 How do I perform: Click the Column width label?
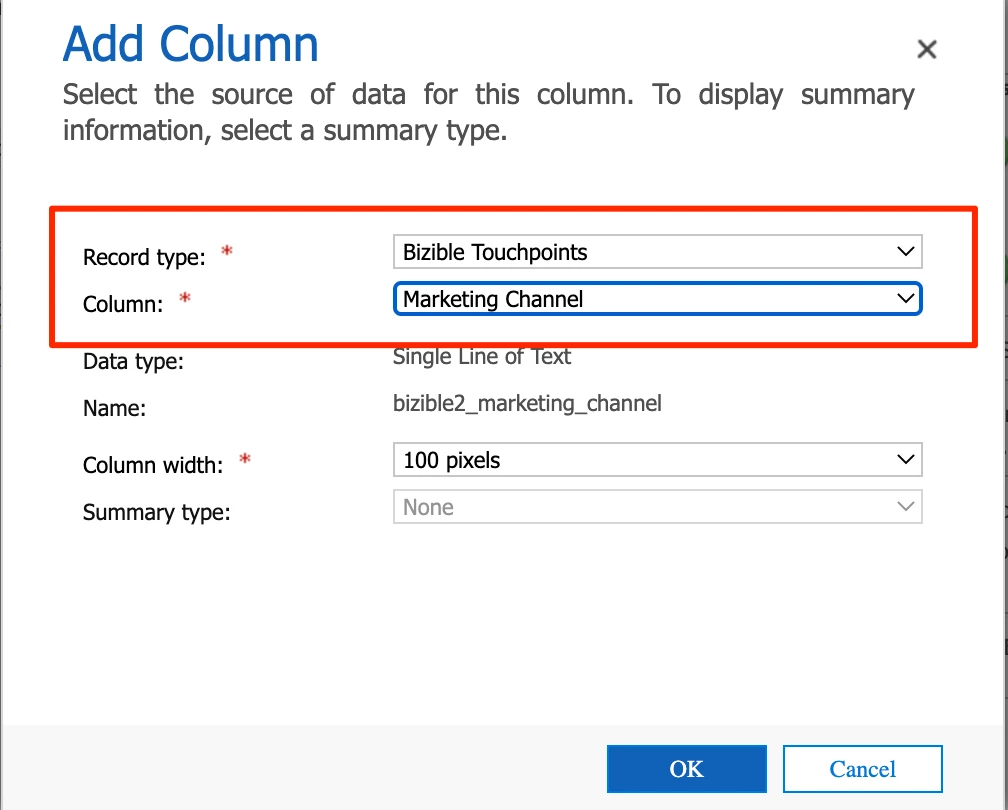click(153, 465)
